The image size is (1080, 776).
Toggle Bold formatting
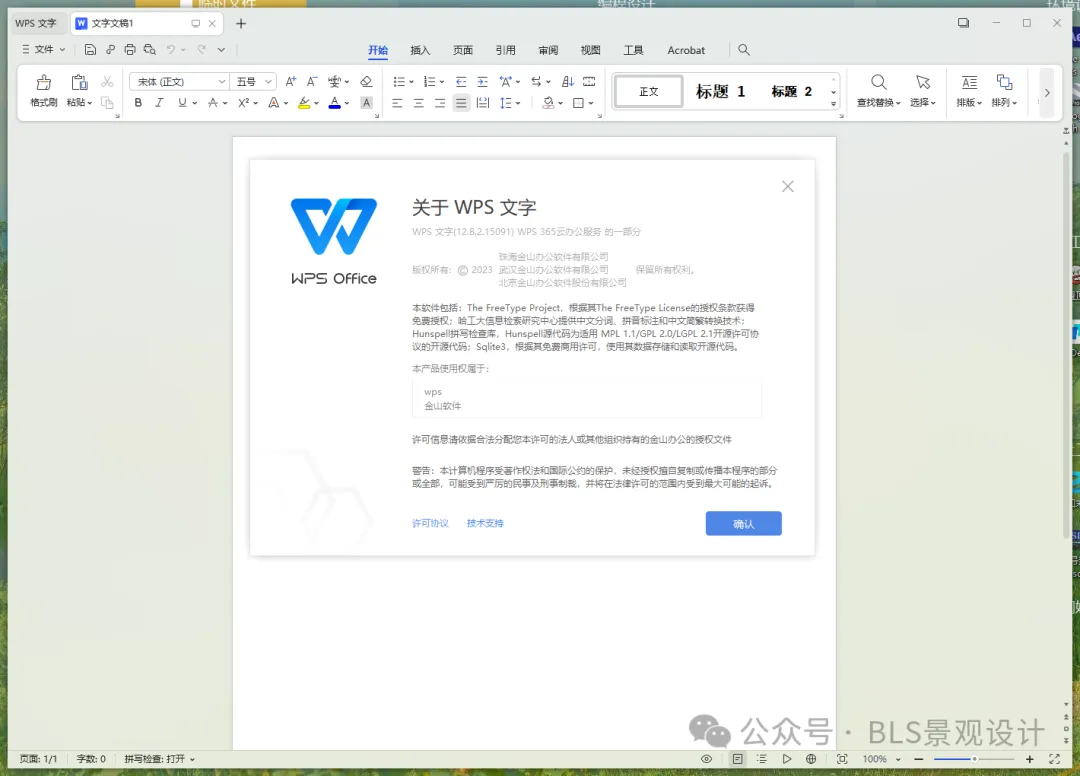pyautogui.click(x=138, y=103)
